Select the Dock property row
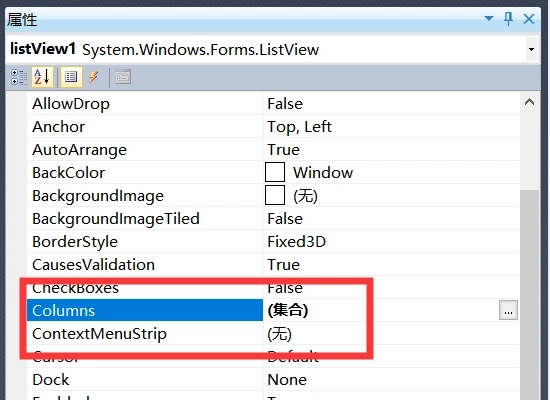The height and width of the screenshot is (400, 550). click(272, 379)
